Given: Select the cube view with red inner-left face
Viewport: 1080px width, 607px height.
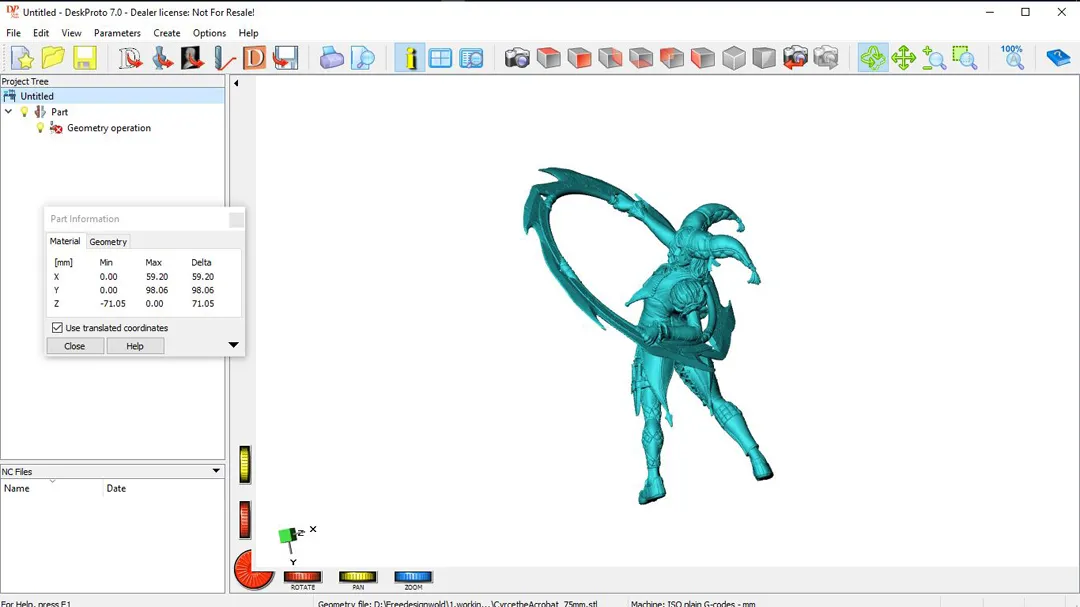Looking at the screenshot, I should pos(672,59).
